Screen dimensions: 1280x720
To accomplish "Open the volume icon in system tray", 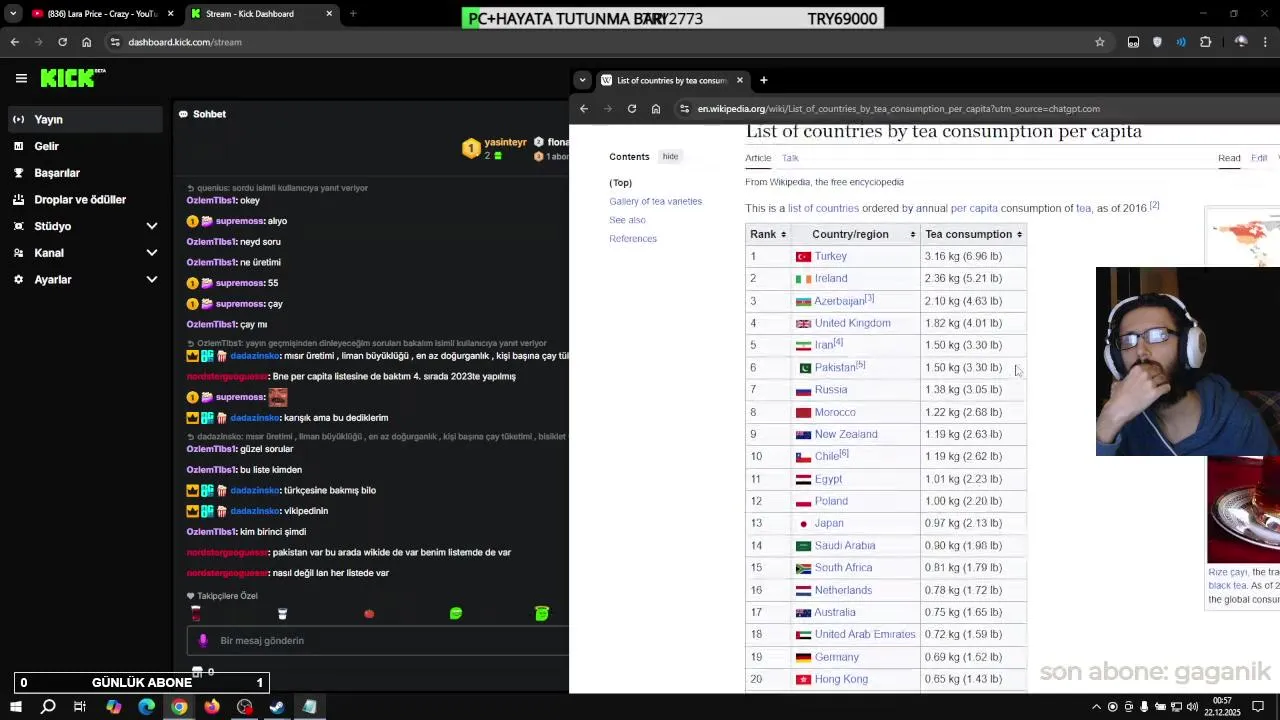I will point(1192,707).
